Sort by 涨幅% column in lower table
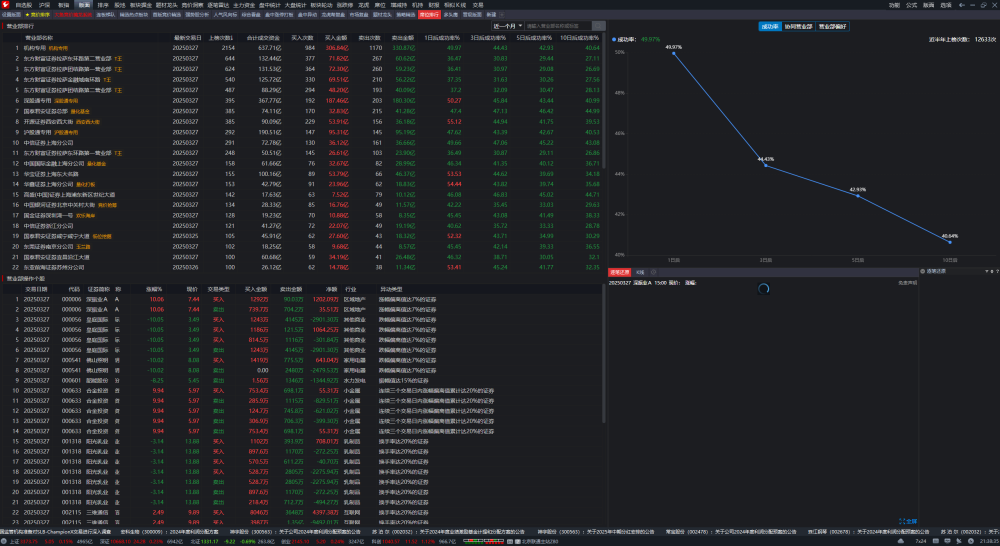Viewport: 1000px width, 546px height. pos(154,289)
